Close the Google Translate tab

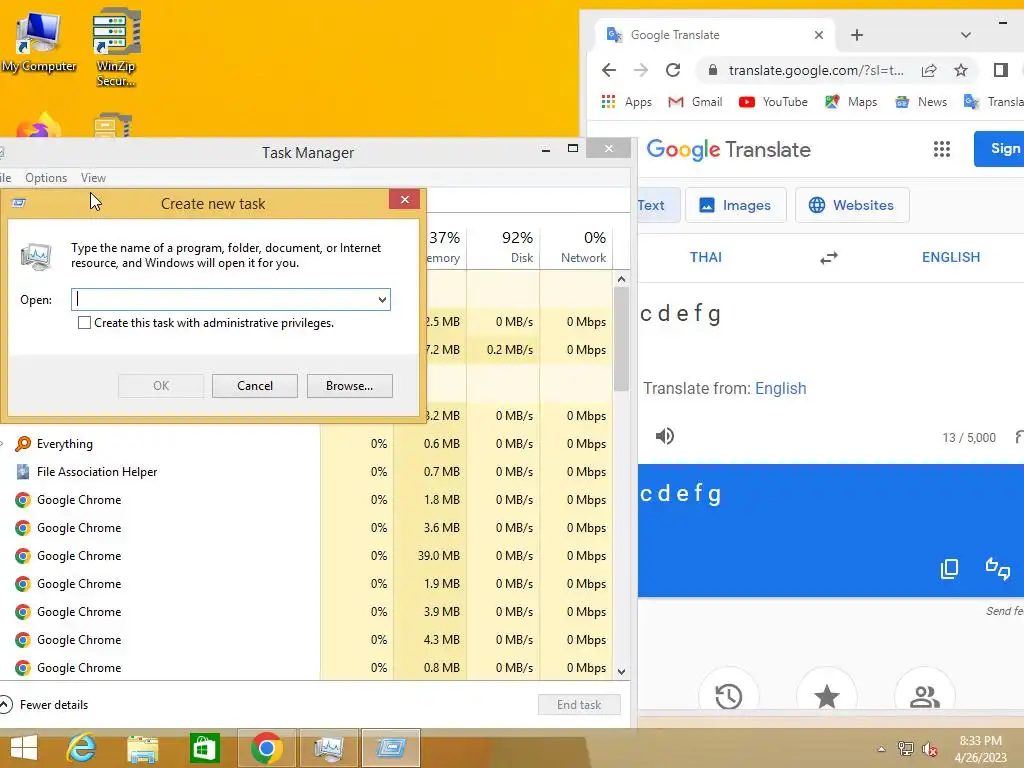[819, 35]
